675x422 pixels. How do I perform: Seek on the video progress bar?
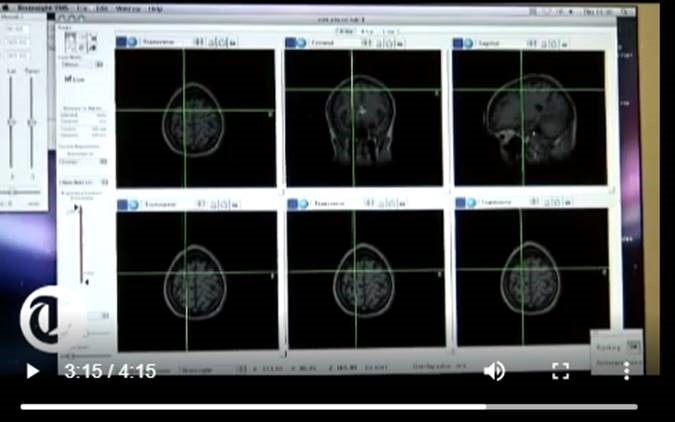(329, 406)
